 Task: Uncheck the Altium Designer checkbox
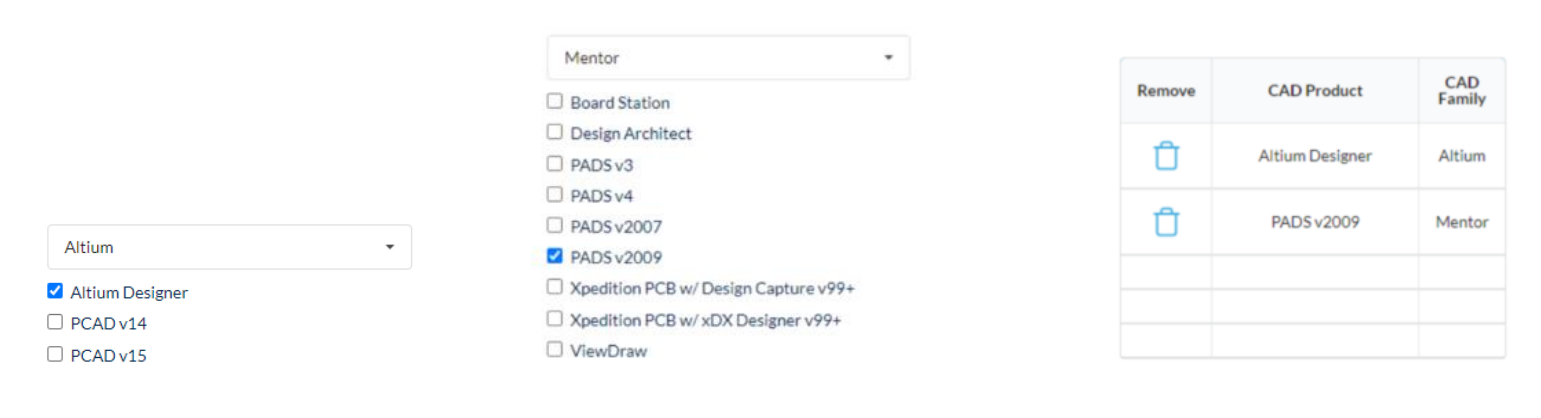coord(55,292)
